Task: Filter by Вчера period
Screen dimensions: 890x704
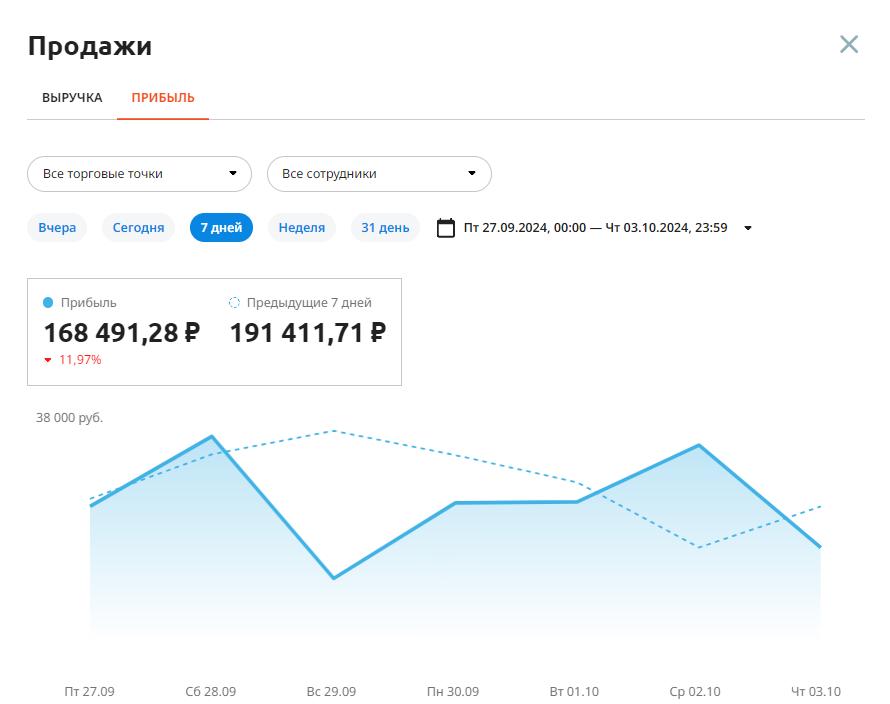Action: pyautogui.click(x=57, y=228)
